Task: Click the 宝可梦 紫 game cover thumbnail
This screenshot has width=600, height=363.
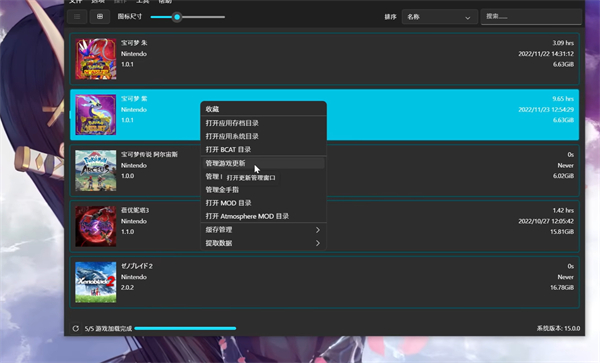Action: pos(96,115)
